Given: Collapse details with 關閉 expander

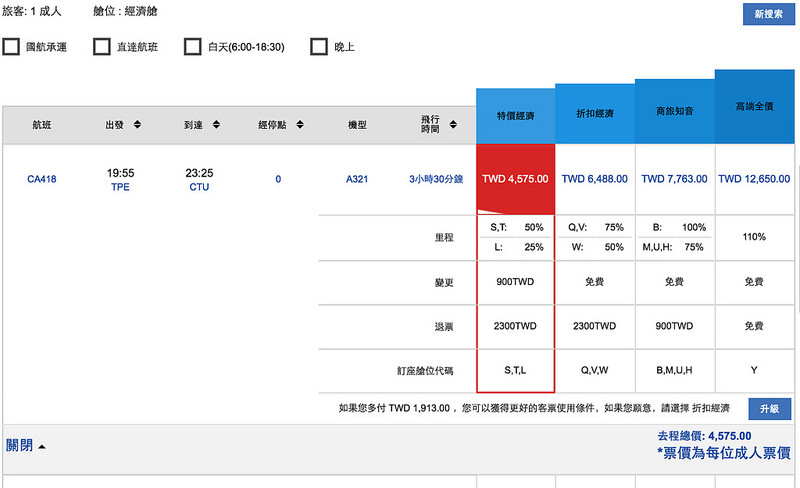Looking at the screenshot, I should (26, 446).
